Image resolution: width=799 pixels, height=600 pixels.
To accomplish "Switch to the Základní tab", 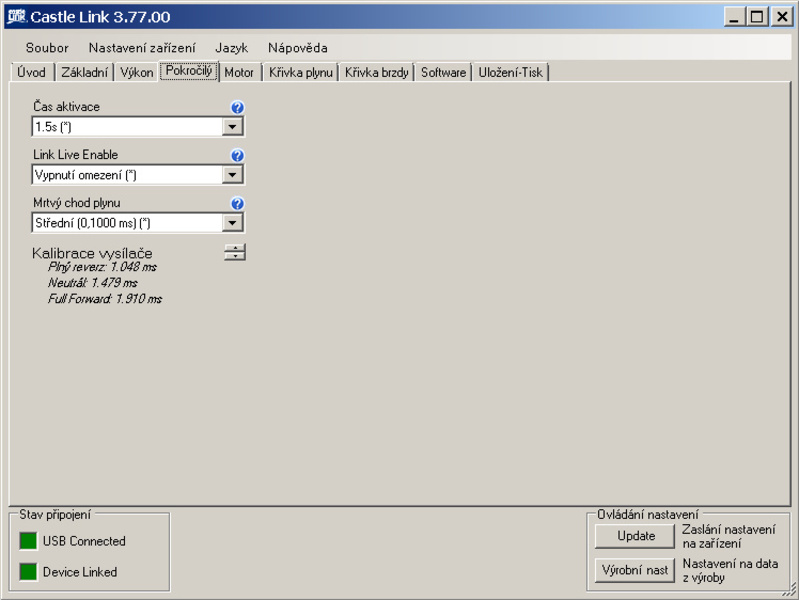I will coord(85,72).
